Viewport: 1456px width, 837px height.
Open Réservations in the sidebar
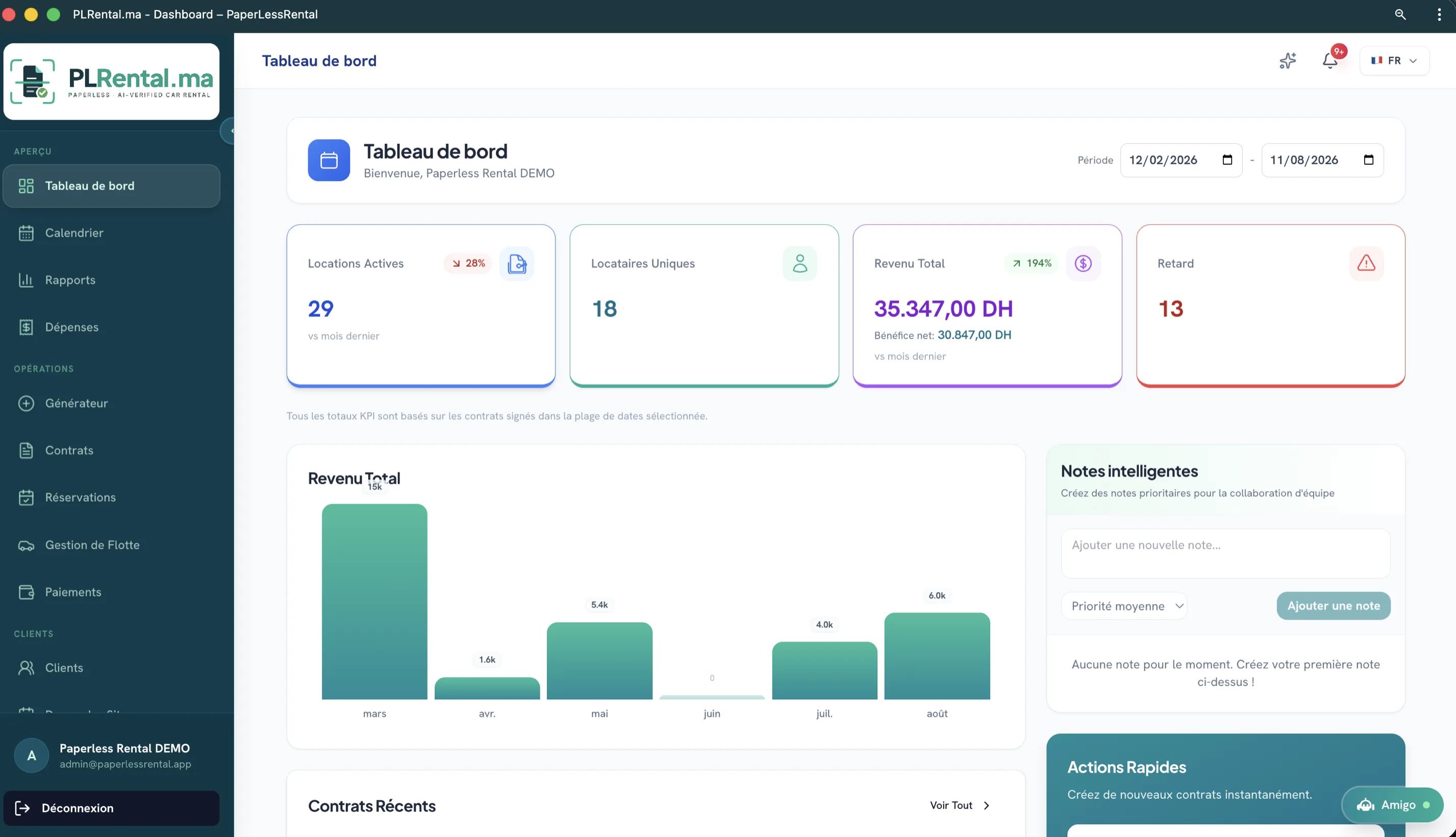tap(112, 498)
